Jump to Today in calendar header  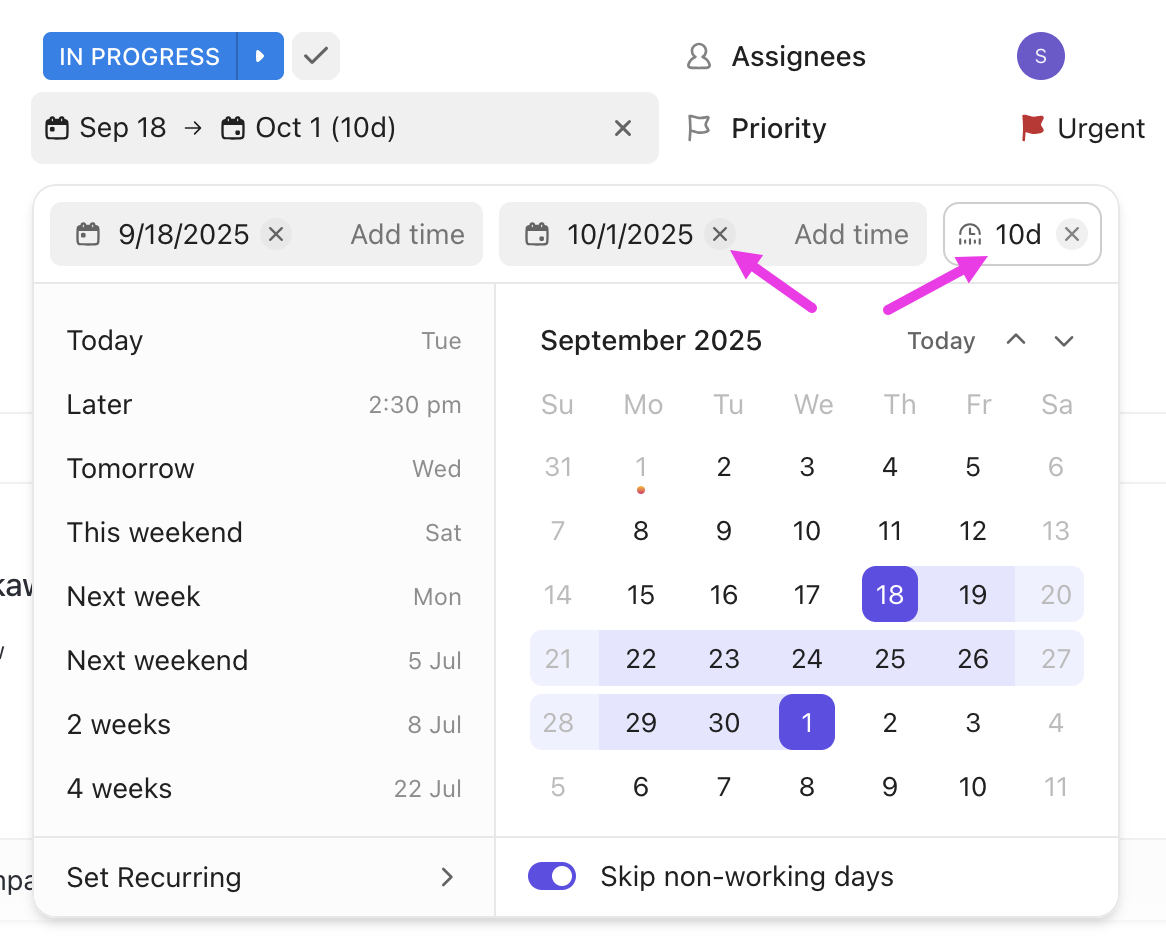[x=941, y=340]
